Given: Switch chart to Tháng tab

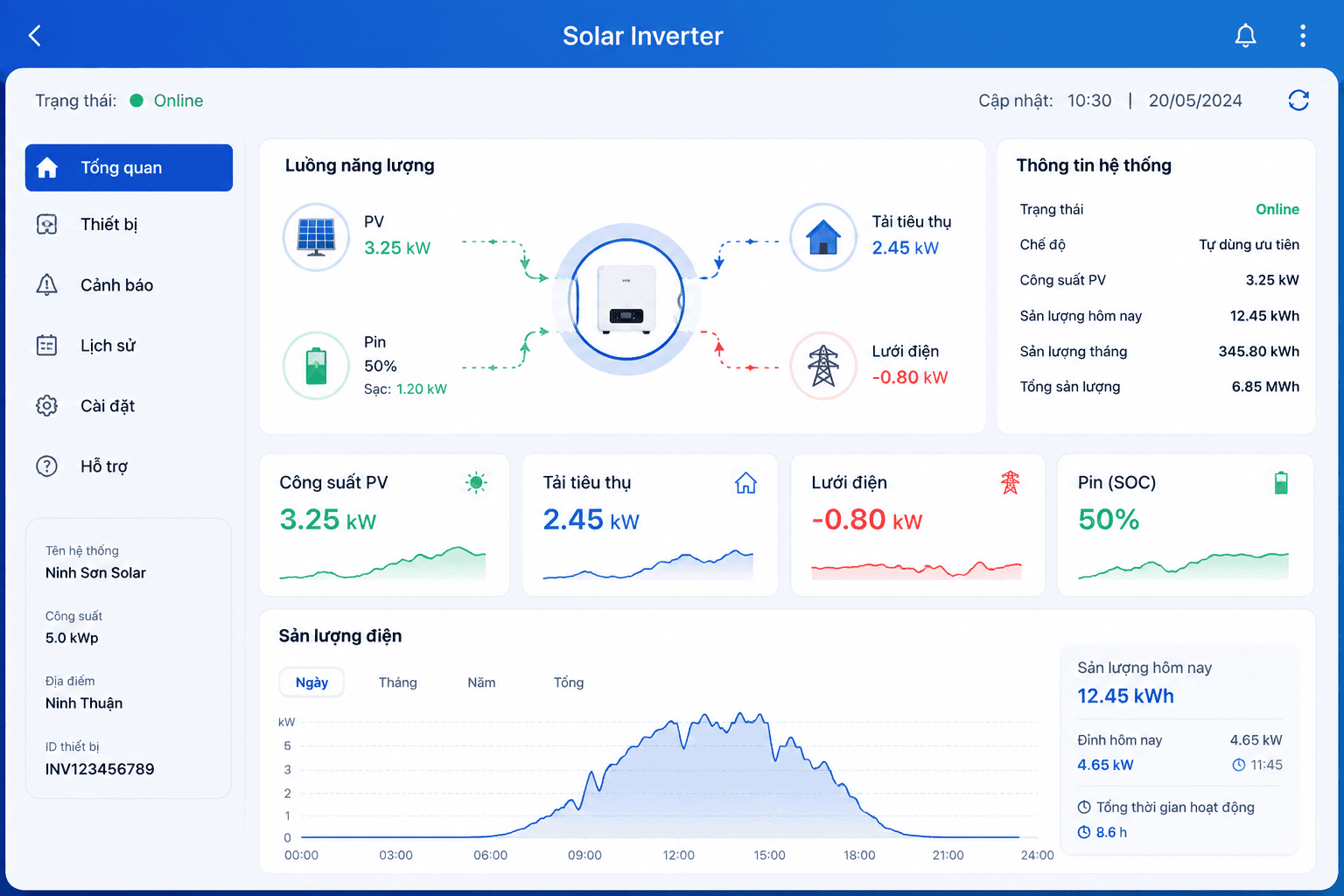Looking at the screenshot, I should [x=398, y=682].
